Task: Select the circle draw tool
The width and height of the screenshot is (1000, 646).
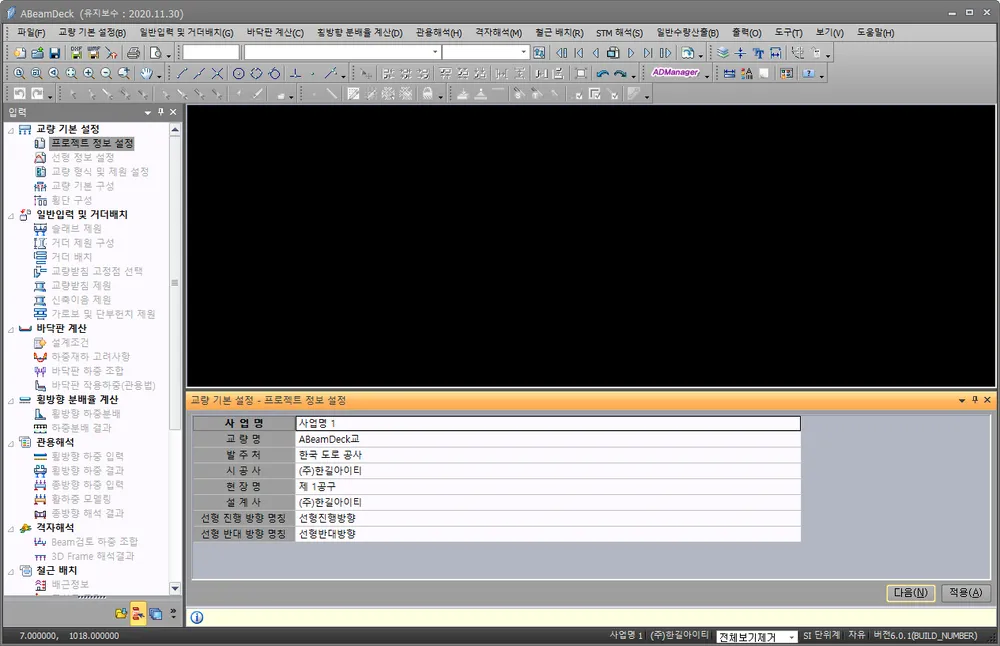Action: pyautogui.click(x=238, y=73)
